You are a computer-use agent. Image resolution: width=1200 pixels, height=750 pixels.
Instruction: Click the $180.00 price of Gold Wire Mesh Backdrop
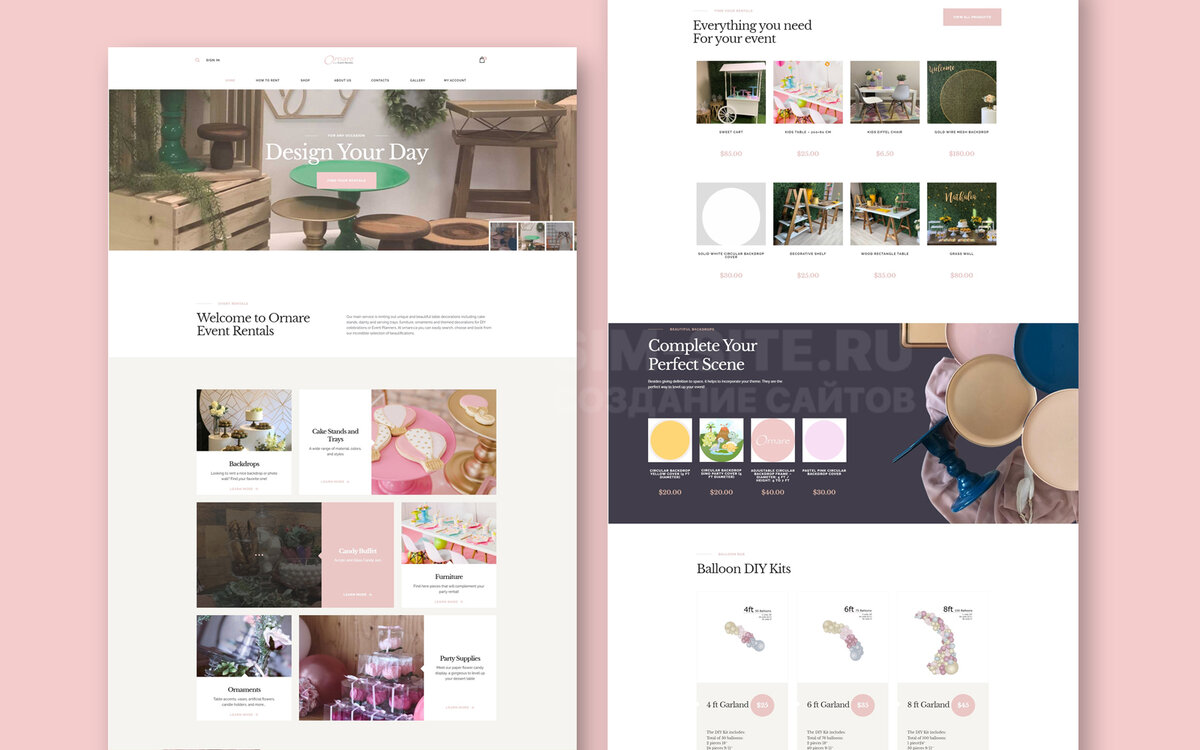(x=961, y=153)
